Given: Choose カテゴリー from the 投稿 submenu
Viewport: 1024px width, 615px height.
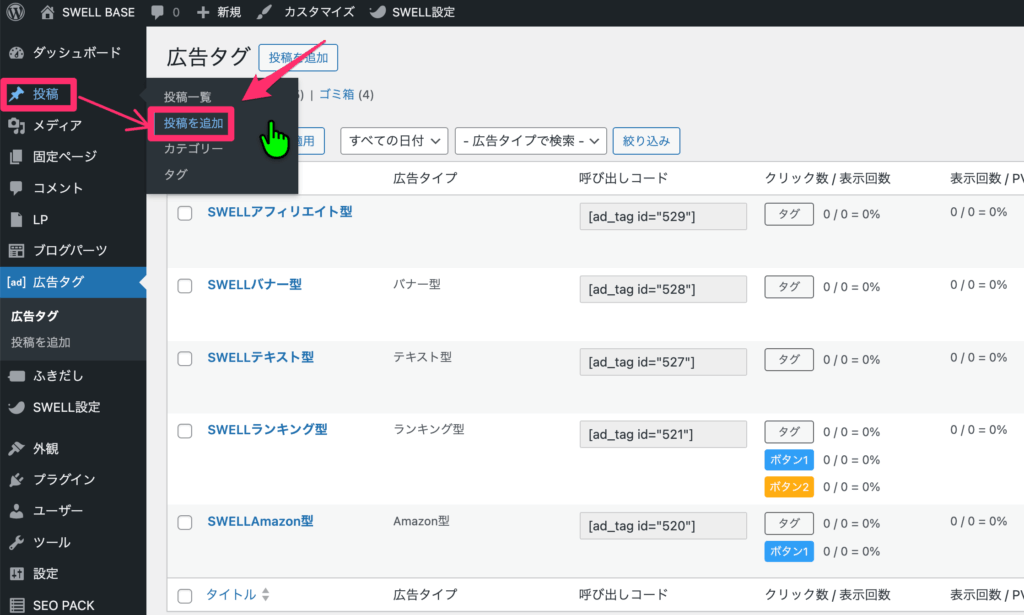Looking at the screenshot, I should pos(193,149).
